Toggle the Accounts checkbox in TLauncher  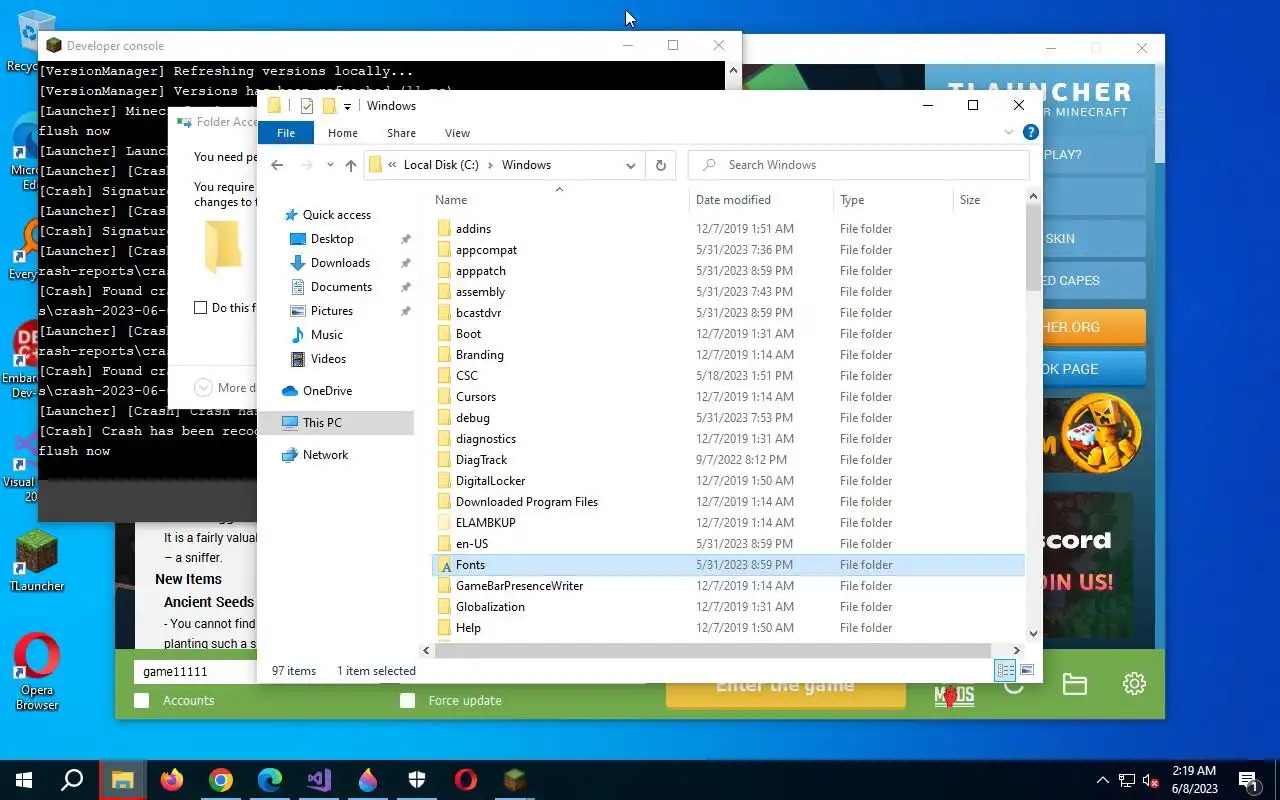coord(142,701)
